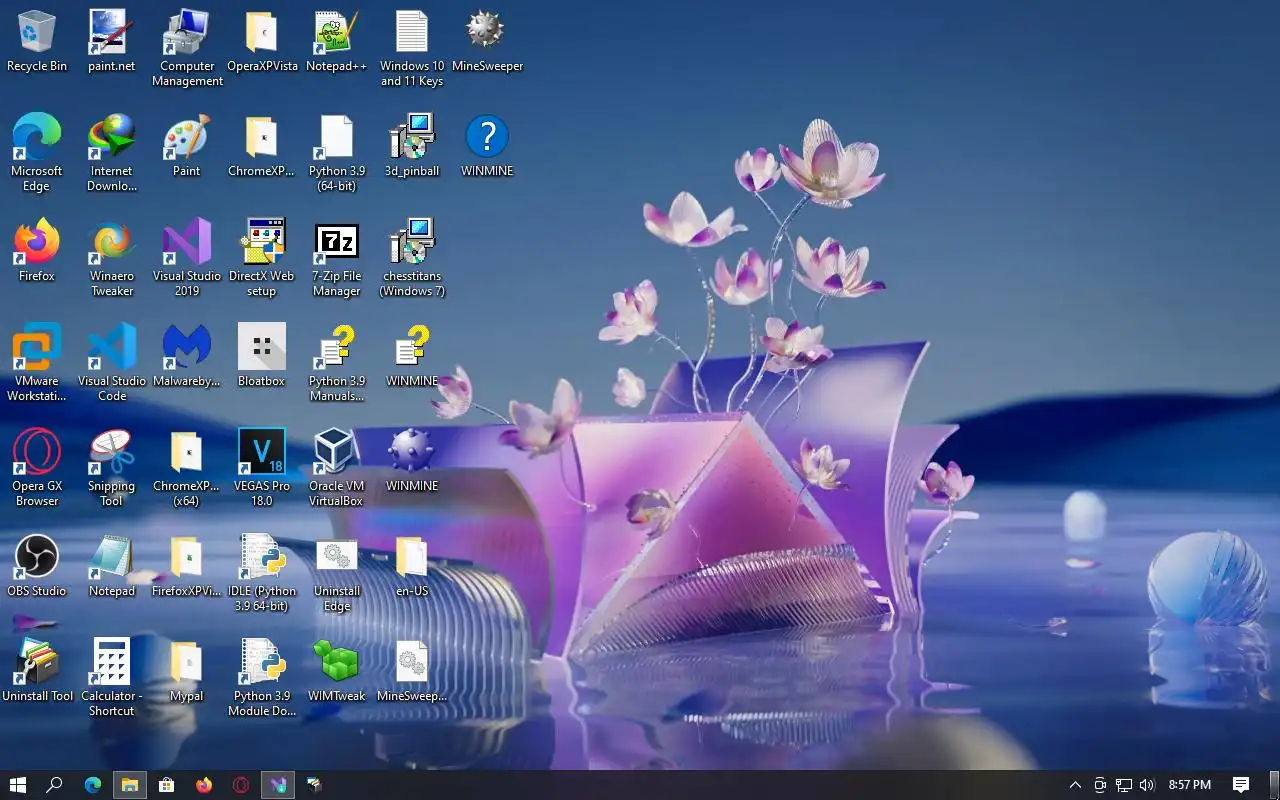Select the Mypal folder

click(x=187, y=671)
